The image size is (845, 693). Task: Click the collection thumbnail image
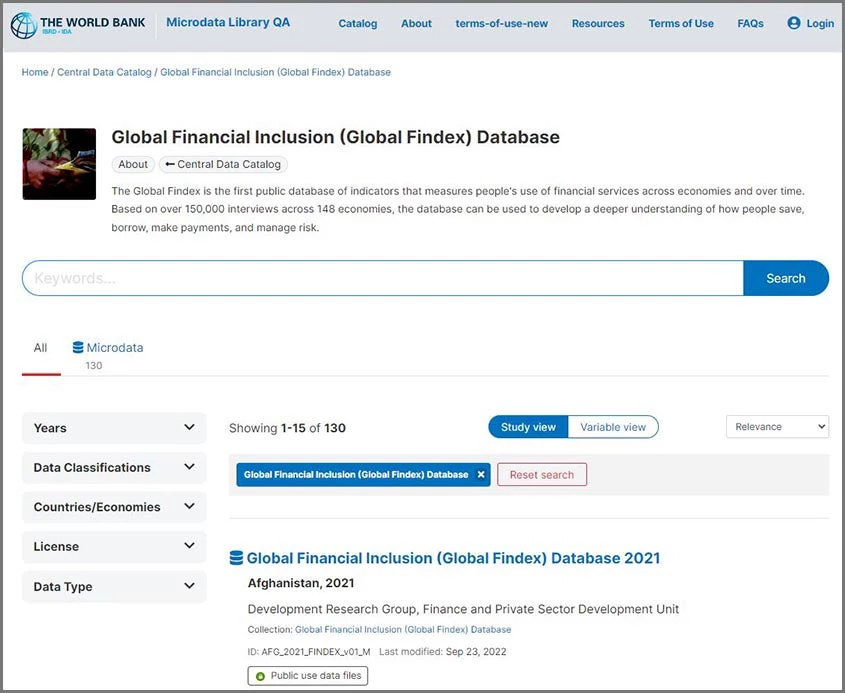pos(59,164)
